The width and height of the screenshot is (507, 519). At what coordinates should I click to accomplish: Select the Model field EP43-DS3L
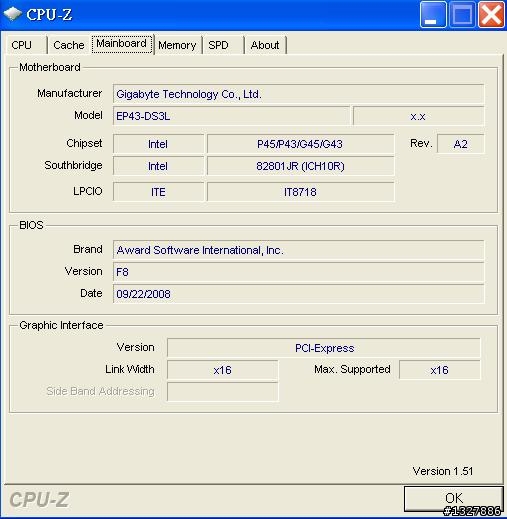tap(231, 116)
